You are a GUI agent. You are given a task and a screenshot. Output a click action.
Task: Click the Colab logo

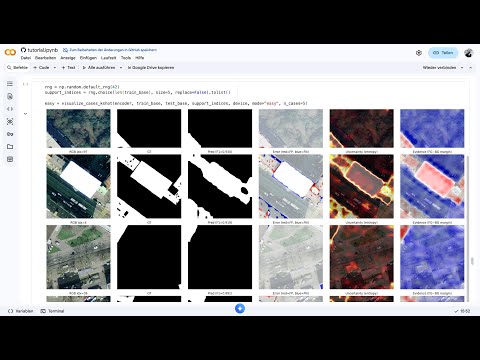(10, 52)
